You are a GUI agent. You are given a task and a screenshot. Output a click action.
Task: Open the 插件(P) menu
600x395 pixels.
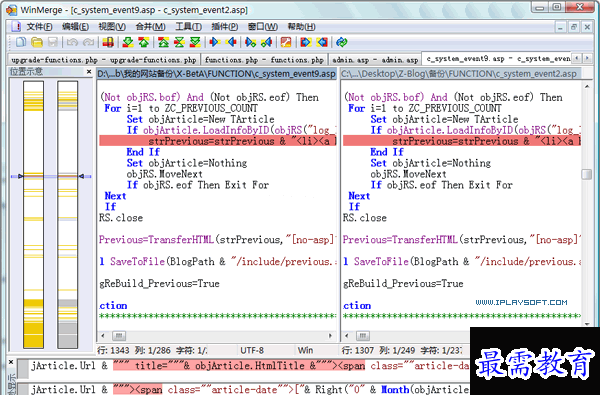tap(225, 26)
